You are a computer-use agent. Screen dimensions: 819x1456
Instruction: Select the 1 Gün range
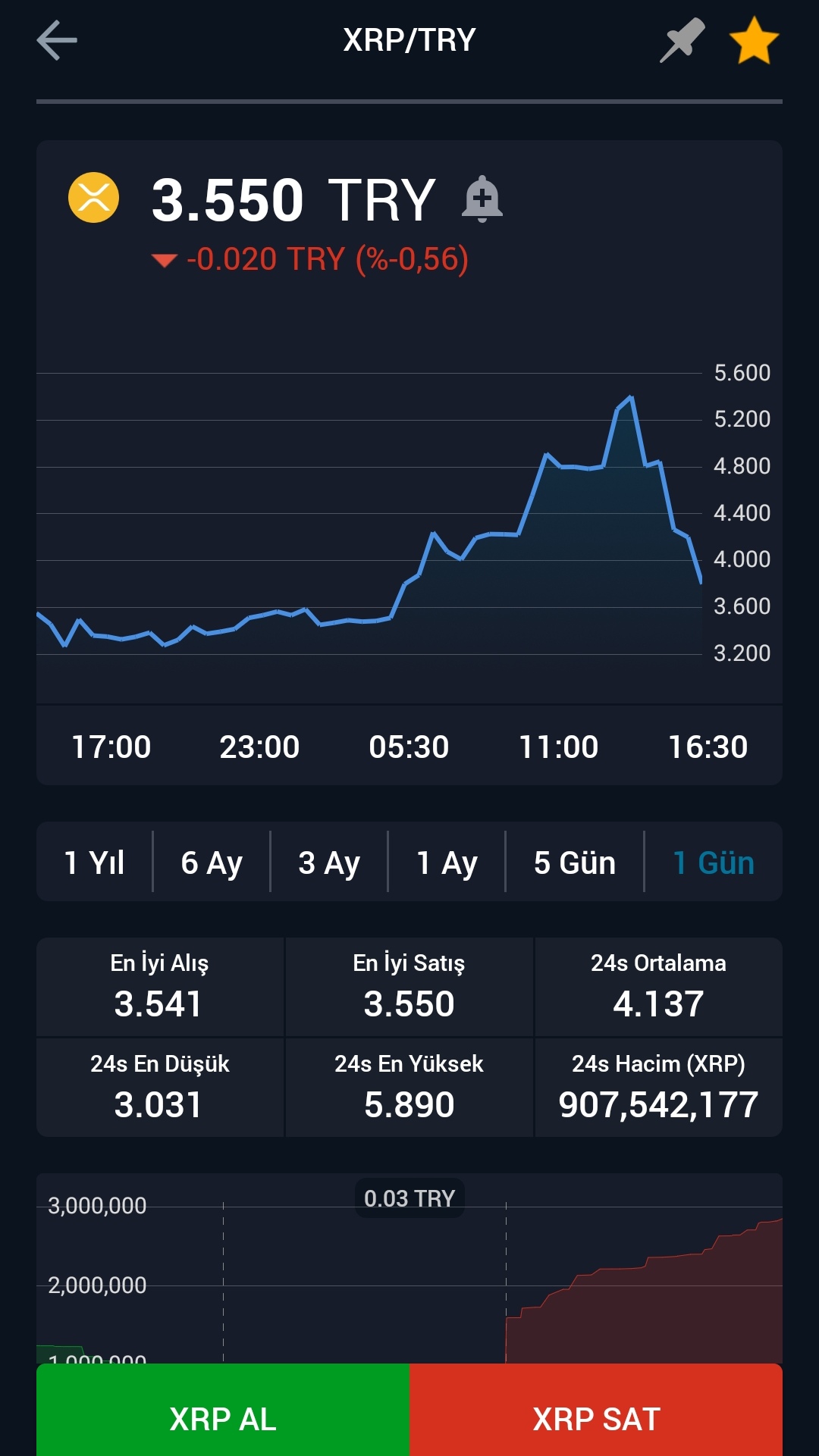tap(714, 863)
